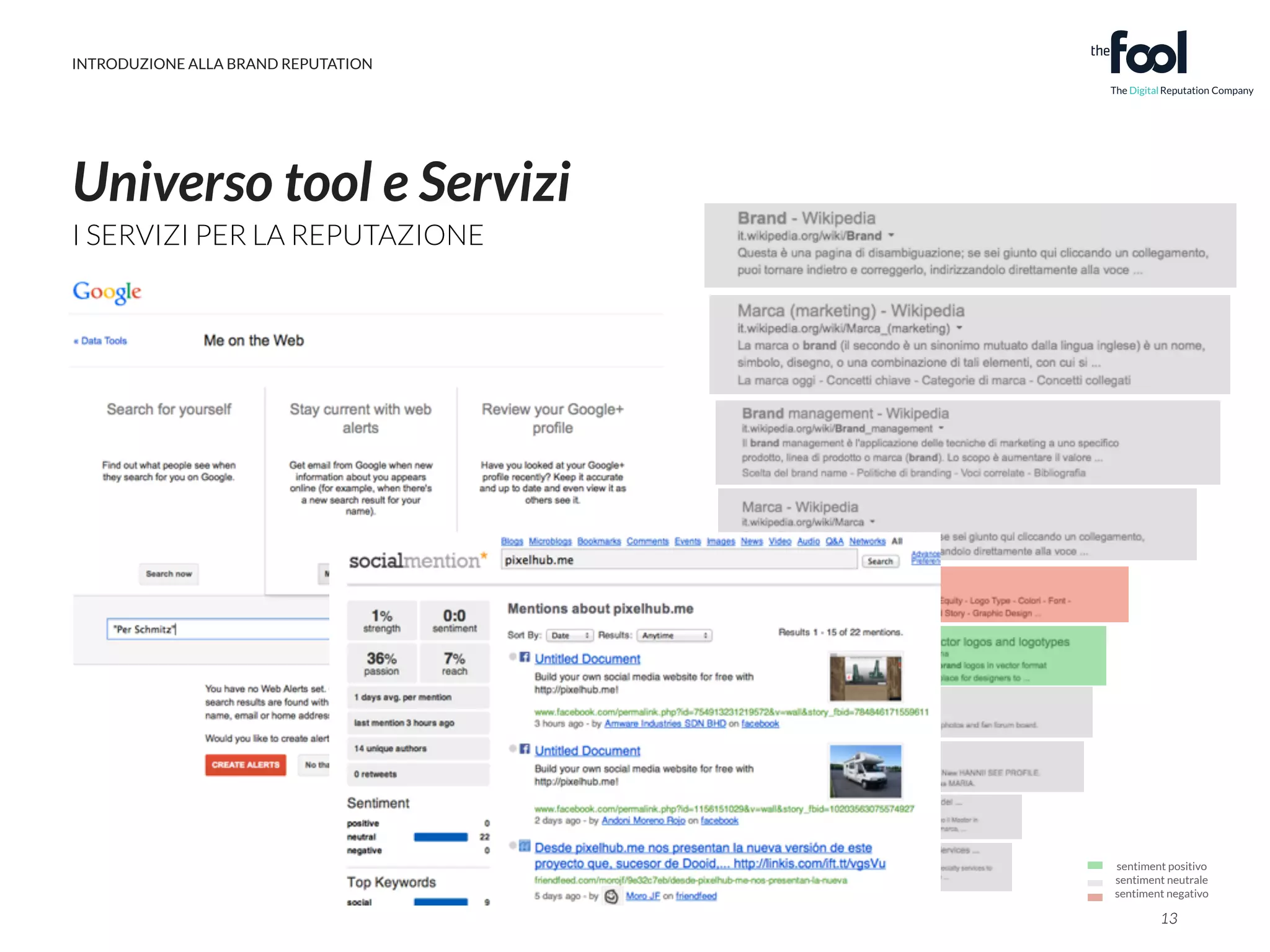Image resolution: width=1270 pixels, height=952 pixels.
Task: Click the 7% reach tile
Action: click(455, 664)
